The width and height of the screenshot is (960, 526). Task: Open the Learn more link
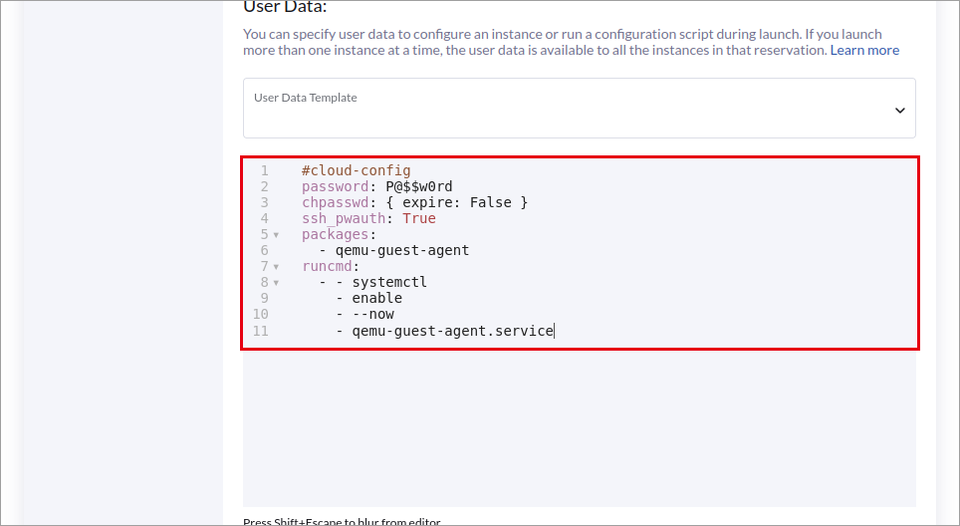click(864, 50)
